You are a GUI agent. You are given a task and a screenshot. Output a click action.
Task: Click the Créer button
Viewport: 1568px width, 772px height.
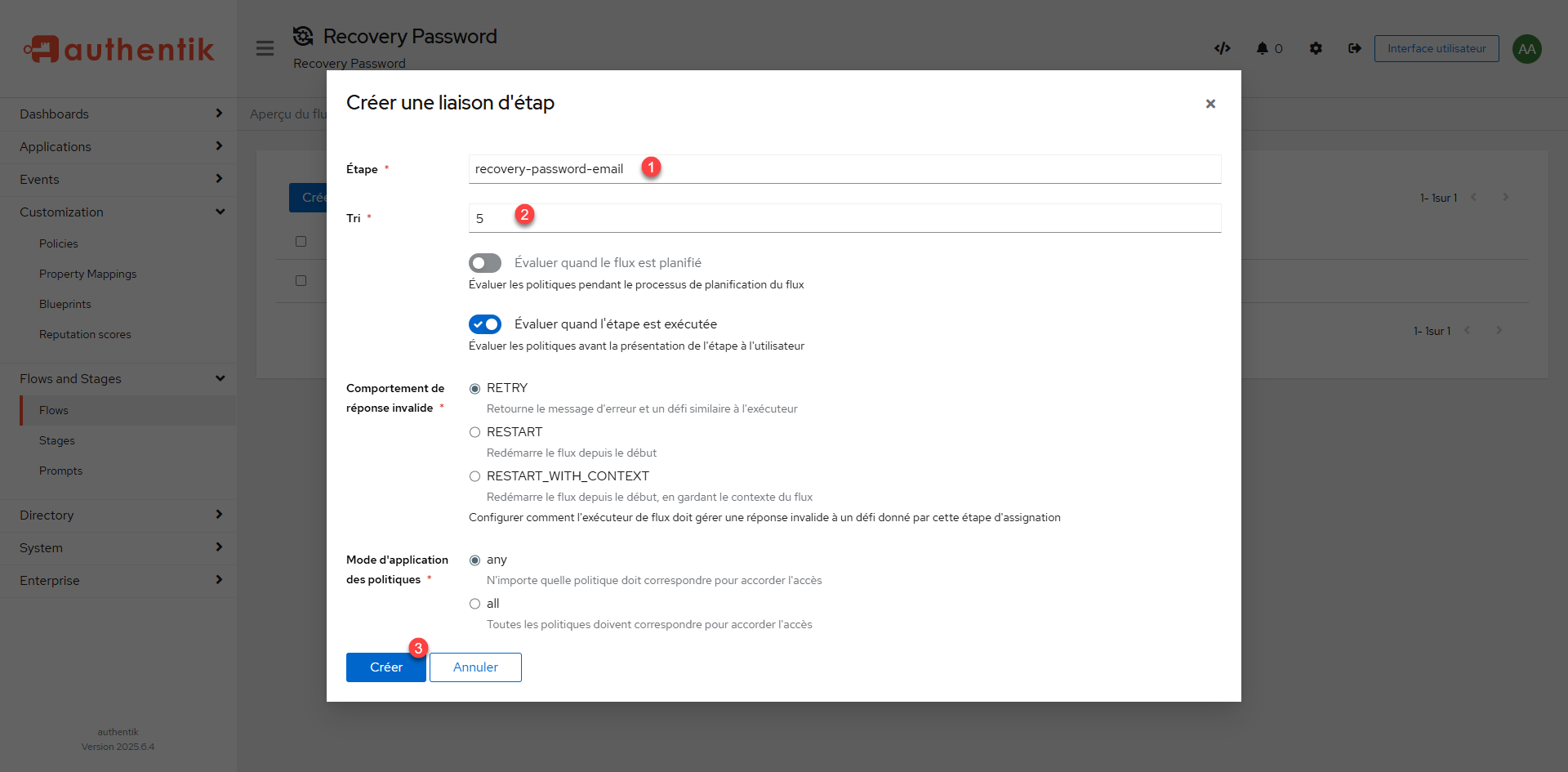coord(385,667)
